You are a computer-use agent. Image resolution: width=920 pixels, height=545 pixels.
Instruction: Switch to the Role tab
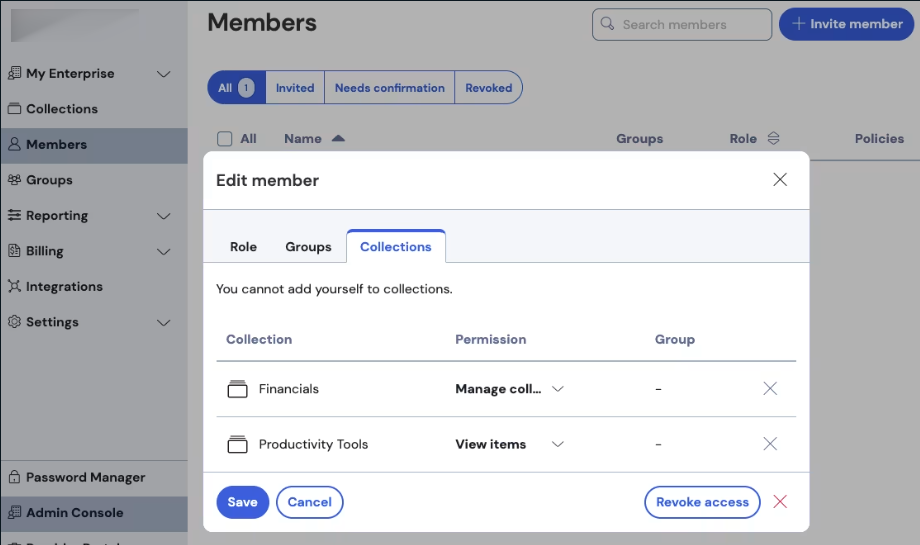click(243, 247)
